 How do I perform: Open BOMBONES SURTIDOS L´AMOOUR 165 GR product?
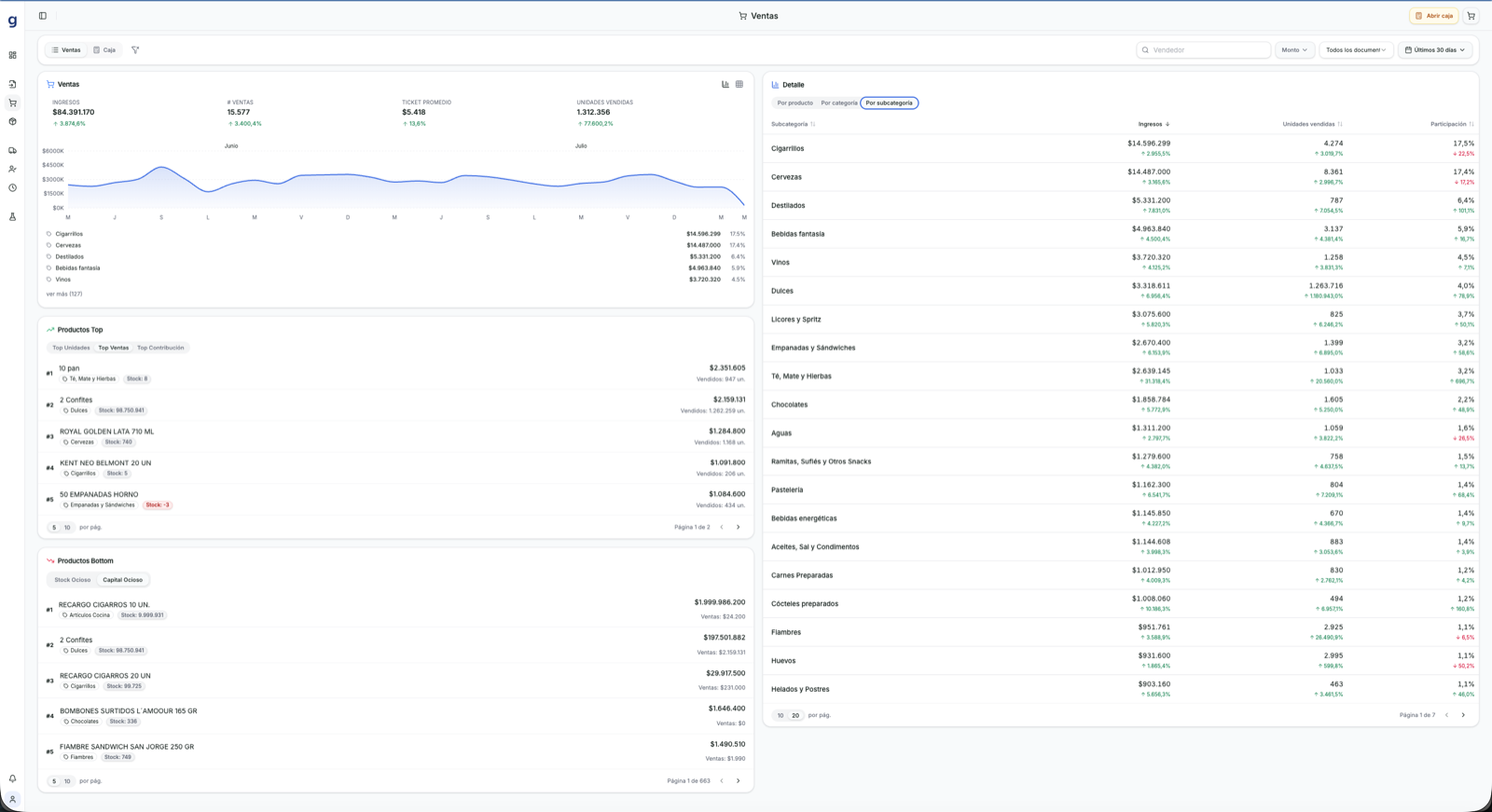(x=395, y=716)
